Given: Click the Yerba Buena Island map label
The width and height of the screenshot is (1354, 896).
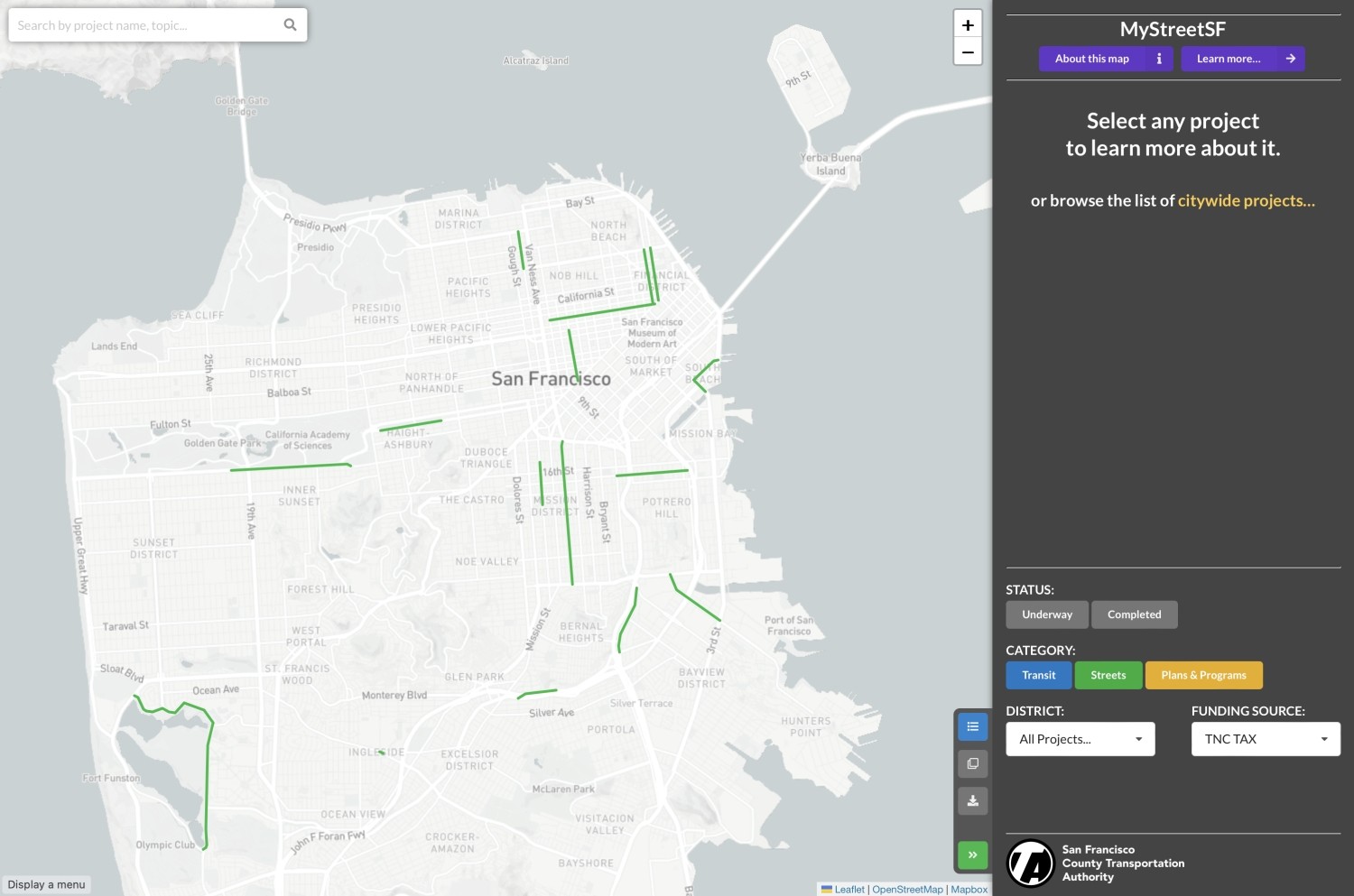Looking at the screenshot, I should (x=830, y=164).
